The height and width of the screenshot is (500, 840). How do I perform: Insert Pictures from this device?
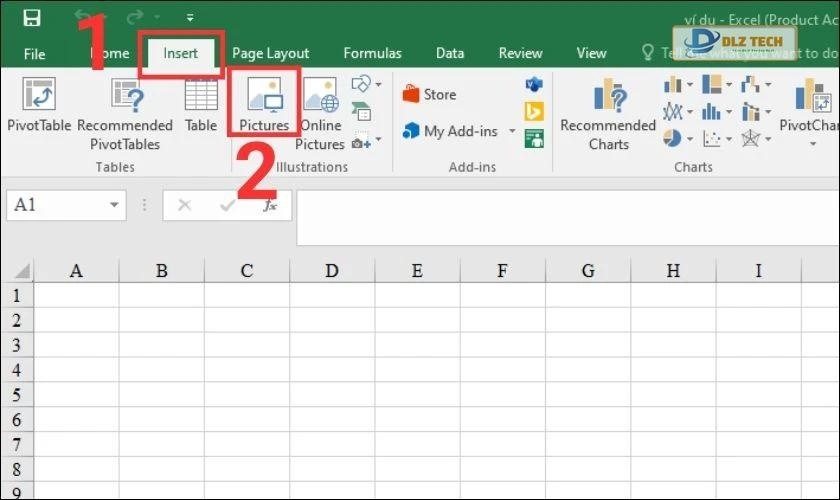(264, 105)
